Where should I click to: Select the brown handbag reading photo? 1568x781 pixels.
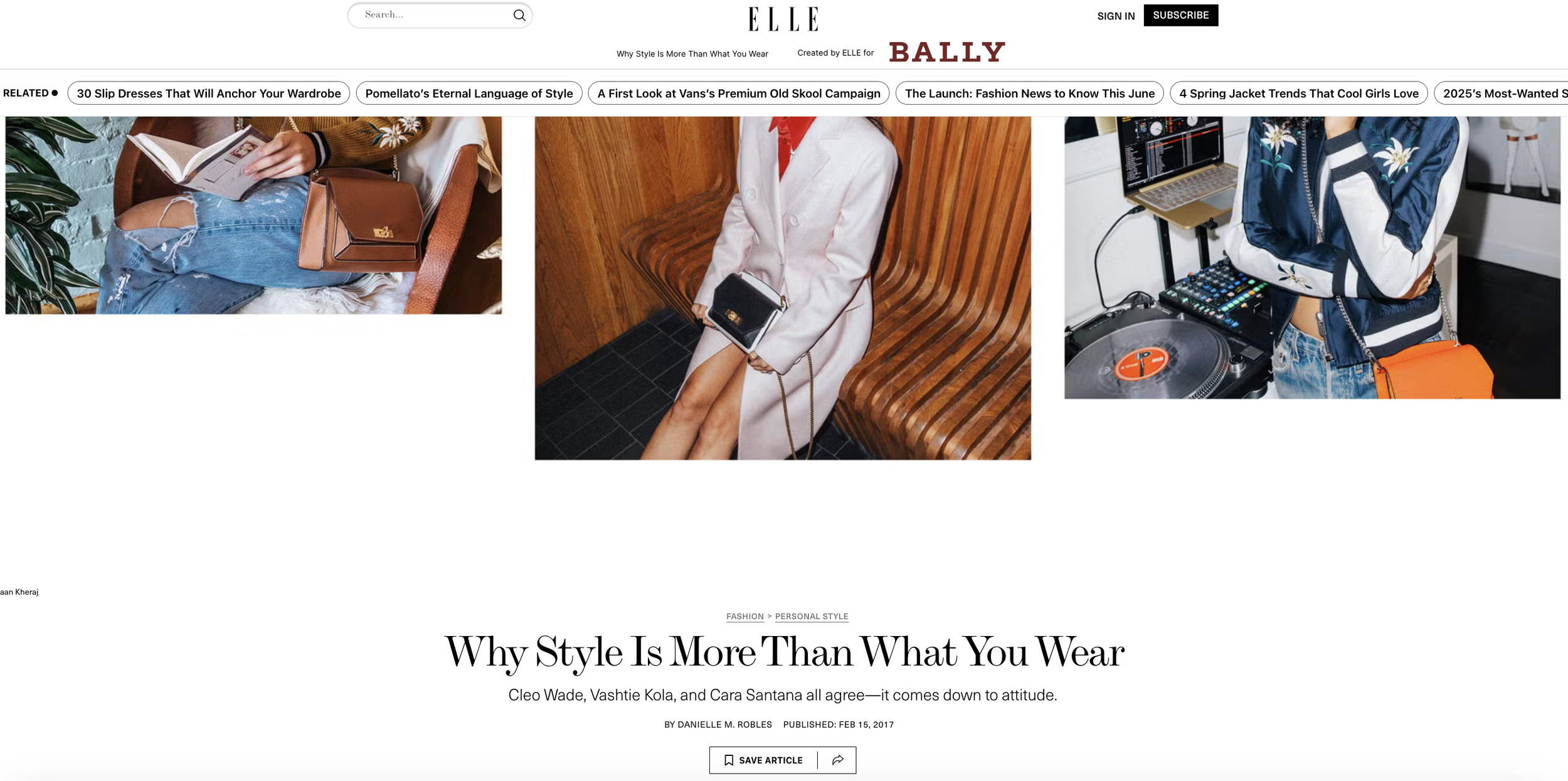[x=253, y=215]
